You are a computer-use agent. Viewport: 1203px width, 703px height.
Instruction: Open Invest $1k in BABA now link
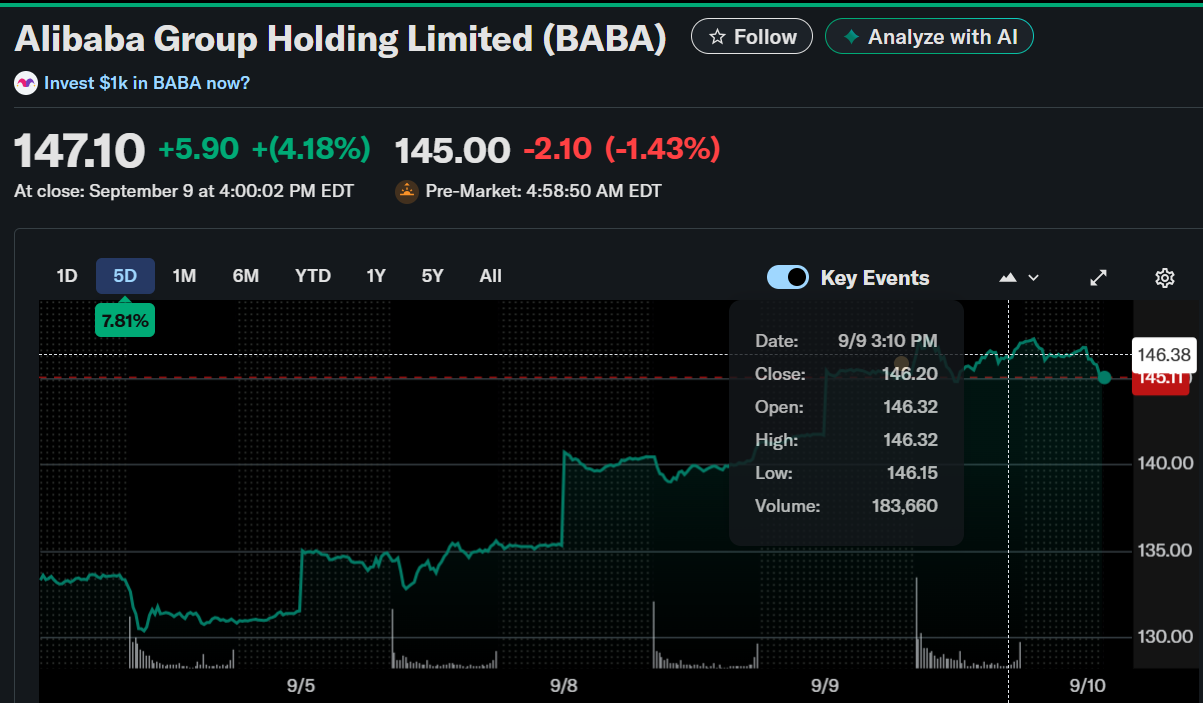click(x=147, y=83)
